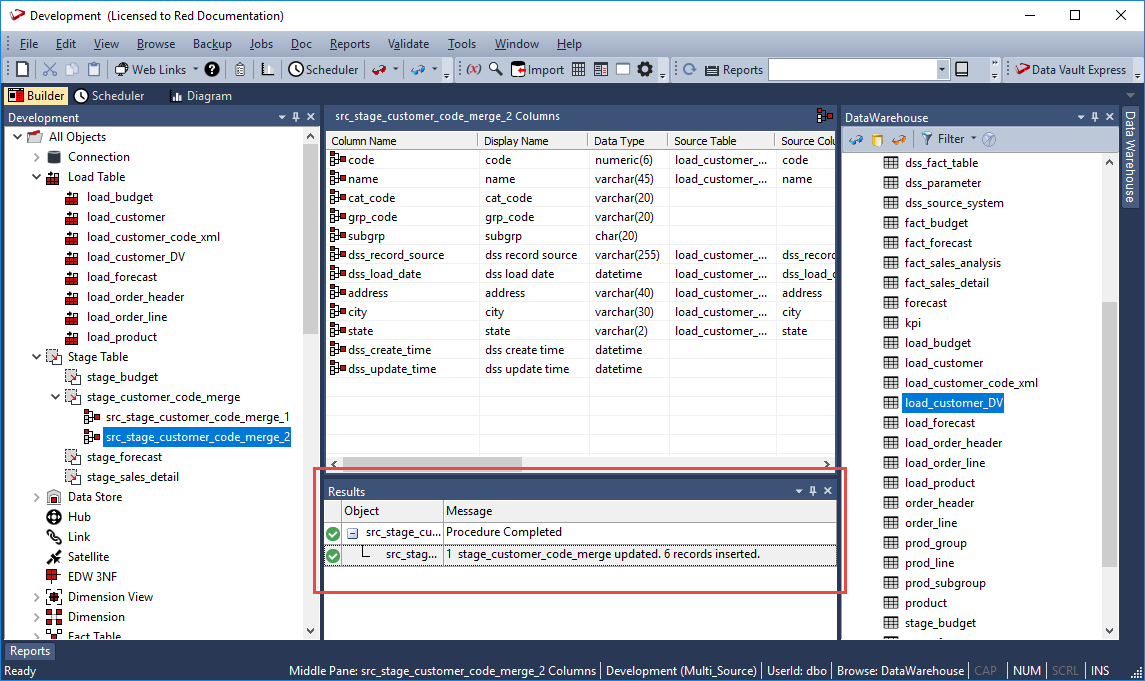The width and height of the screenshot is (1145, 681).
Task: Click the Cut scissors icon
Action: (50, 70)
